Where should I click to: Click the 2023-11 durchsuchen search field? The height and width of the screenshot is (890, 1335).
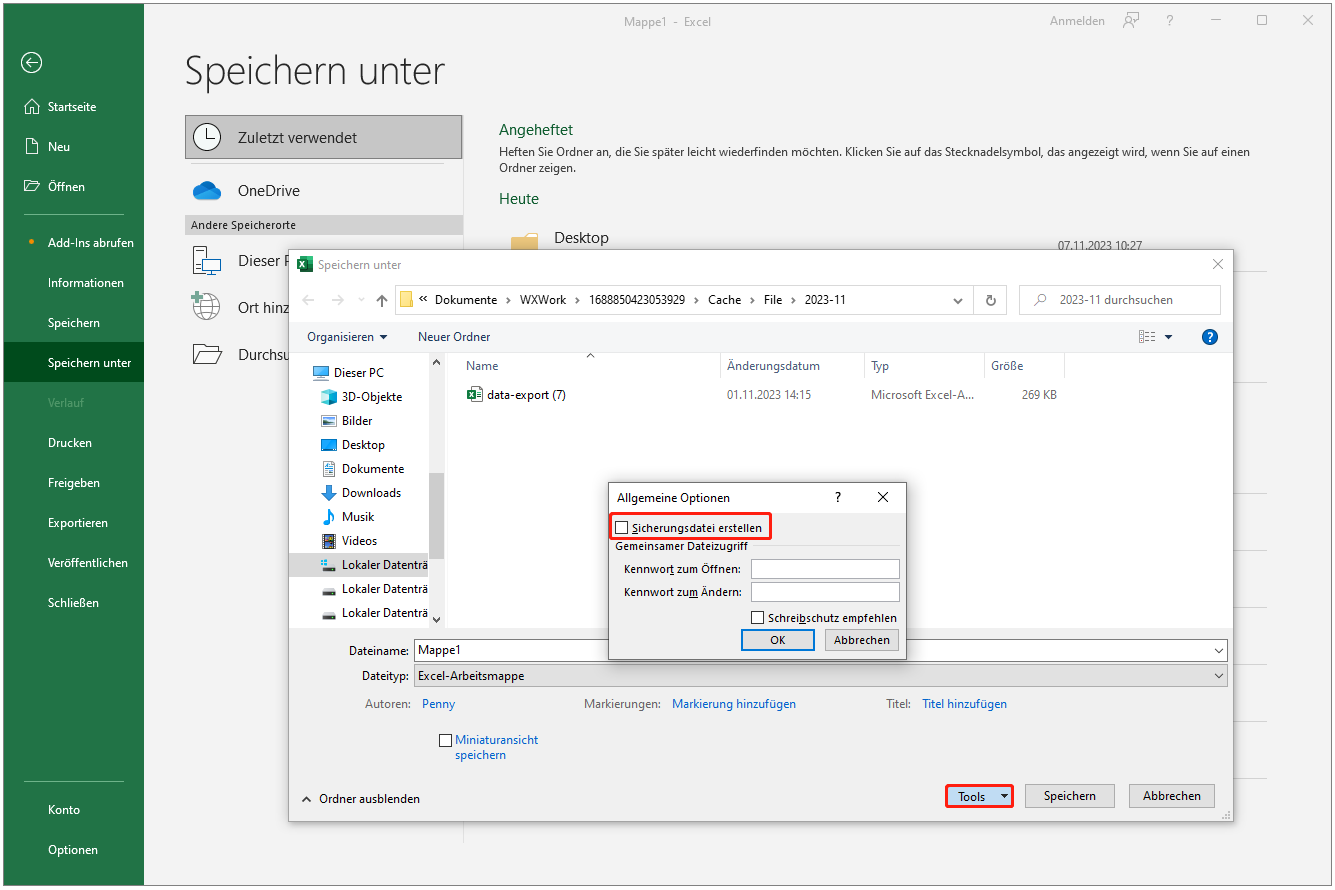point(1120,300)
